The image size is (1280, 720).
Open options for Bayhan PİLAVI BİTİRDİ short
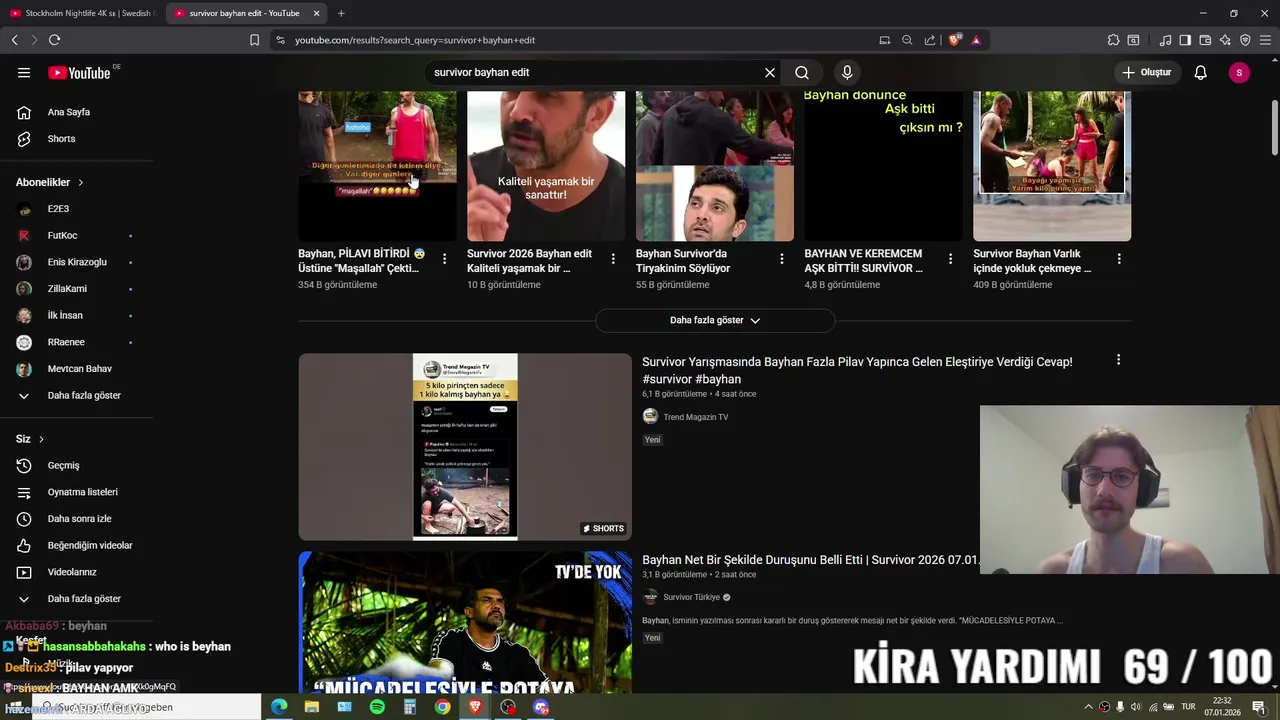pos(444,259)
